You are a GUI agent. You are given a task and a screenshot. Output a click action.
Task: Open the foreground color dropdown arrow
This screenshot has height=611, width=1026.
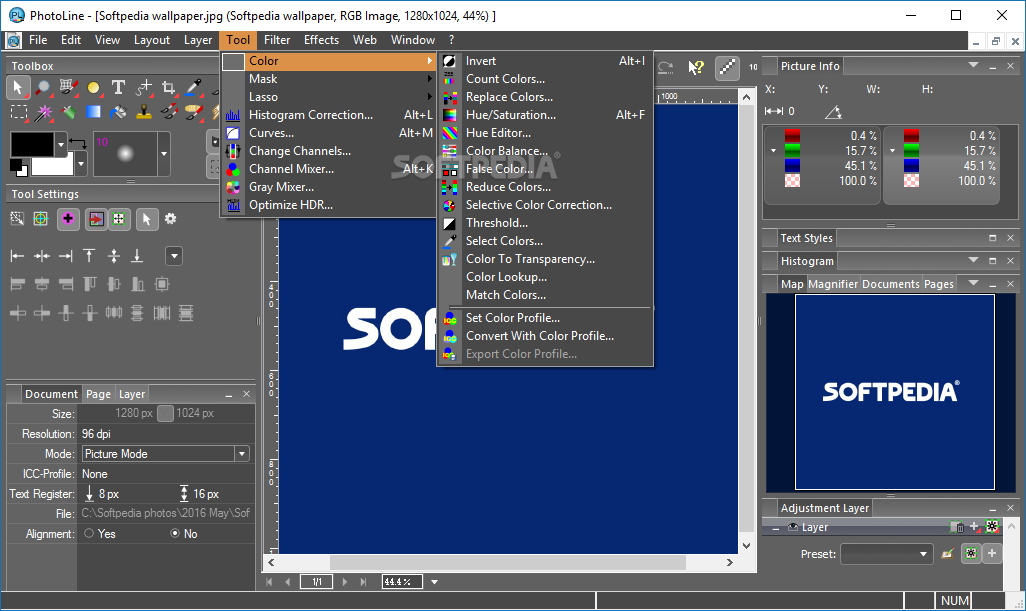[x=61, y=144]
